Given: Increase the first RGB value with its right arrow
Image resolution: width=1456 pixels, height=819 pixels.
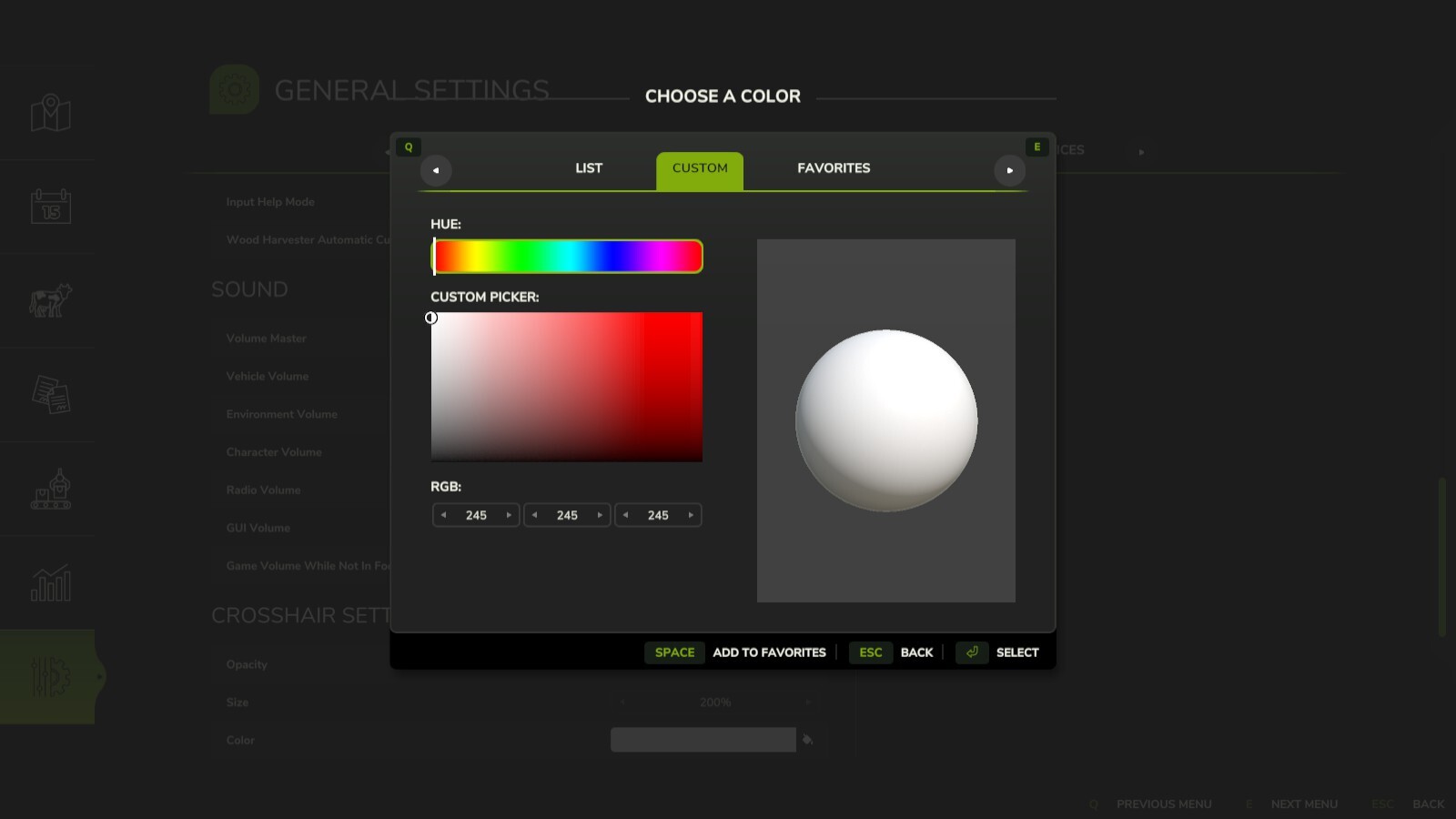Looking at the screenshot, I should coord(508,515).
